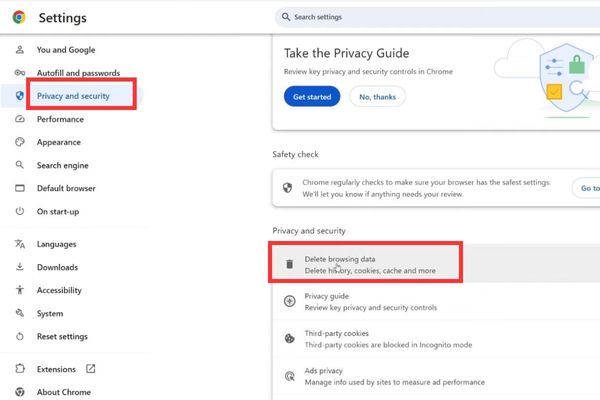Click the Safety check heading text
This screenshot has height=400, width=600.
[295, 154]
